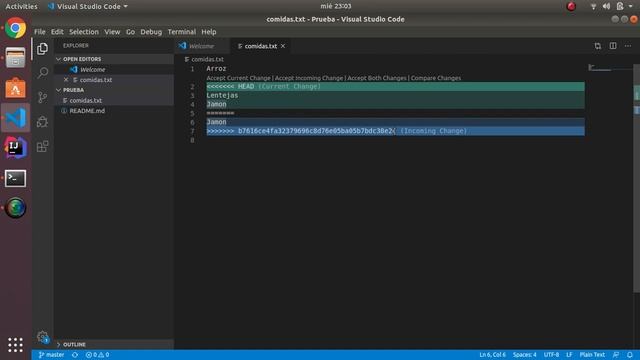Click the master branch indicator in status bar
The height and width of the screenshot is (360, 640).
coord(51,355)
